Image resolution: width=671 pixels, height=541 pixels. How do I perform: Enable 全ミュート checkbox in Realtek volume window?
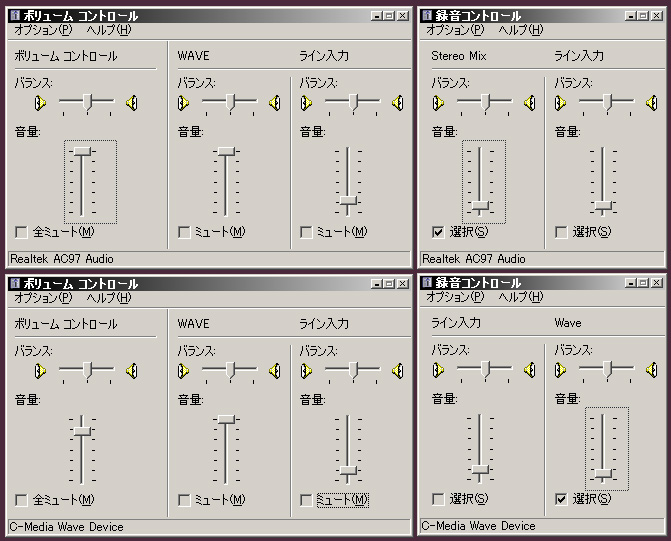coord(21,232)
